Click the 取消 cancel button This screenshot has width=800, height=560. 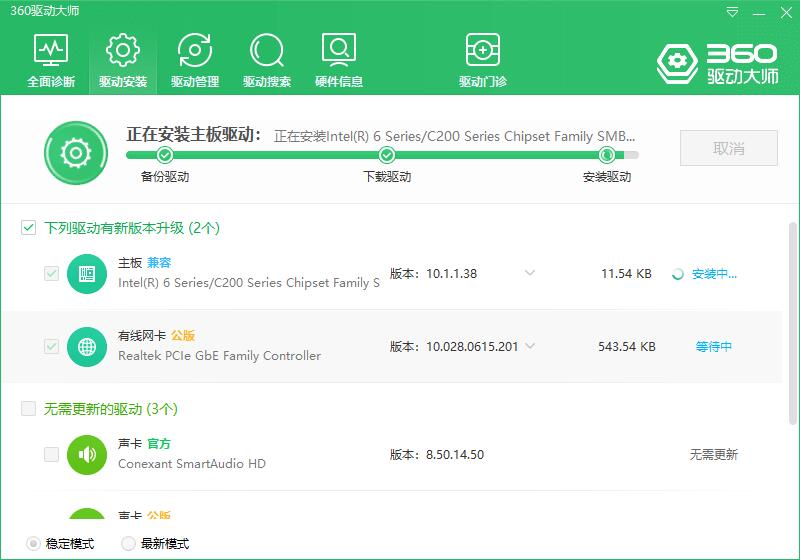point(729,148)
